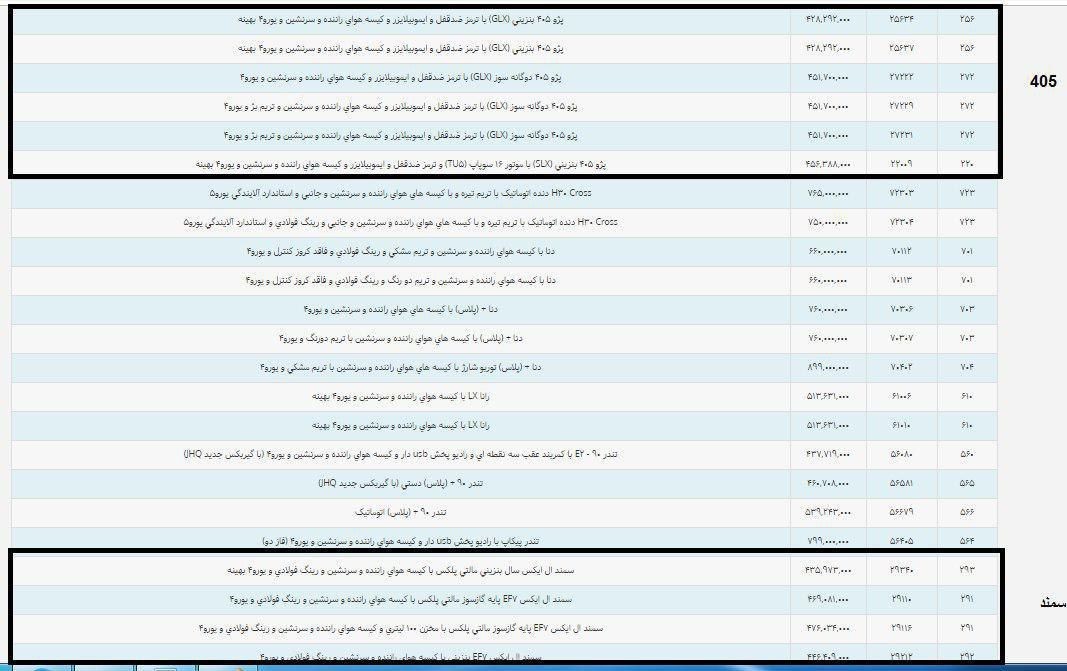Select code cell ۷۰۱۱۲
1067x671 pixels.
pos(901,251)
